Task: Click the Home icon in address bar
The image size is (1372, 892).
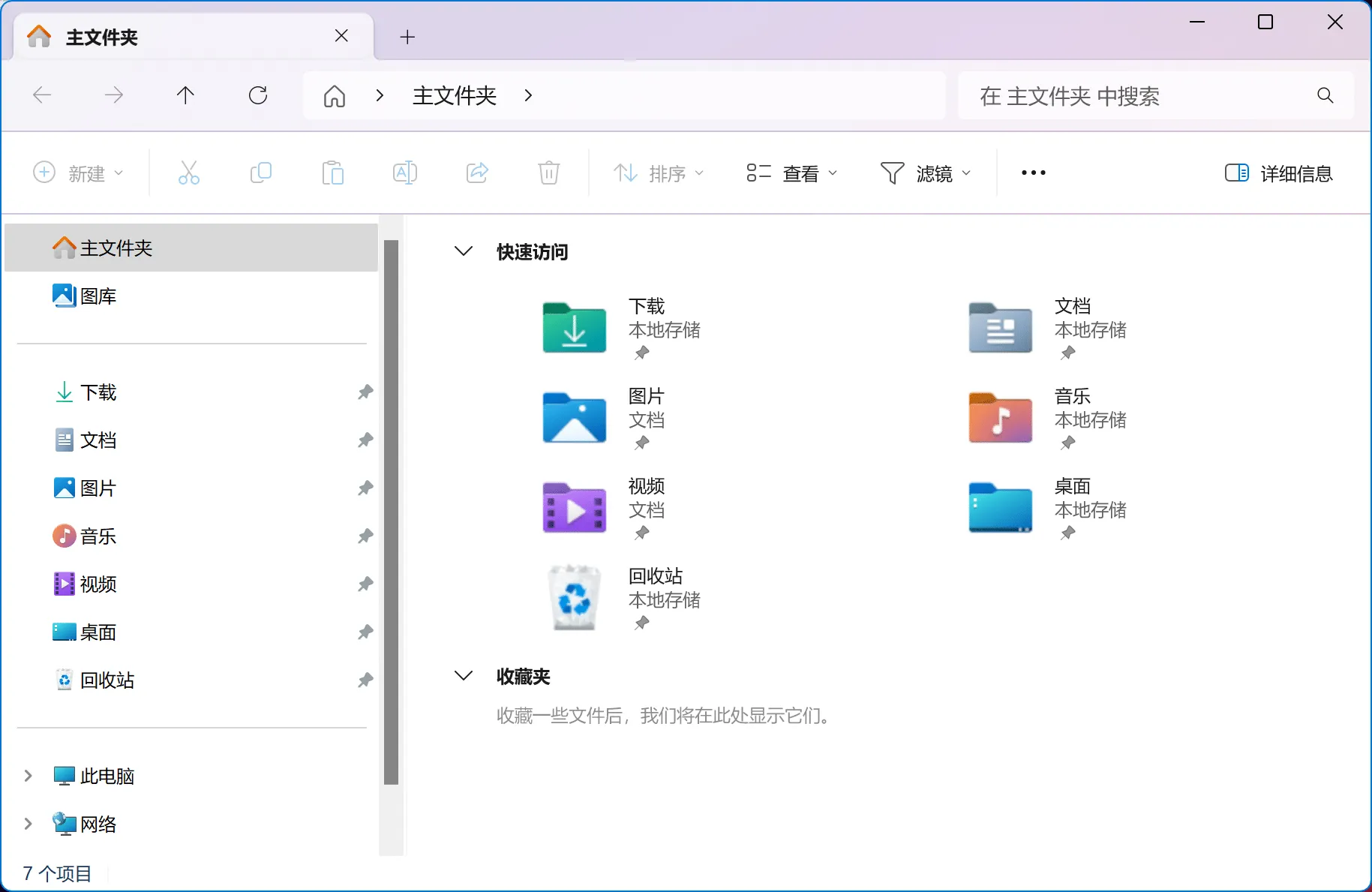Action: coord(335,96)
